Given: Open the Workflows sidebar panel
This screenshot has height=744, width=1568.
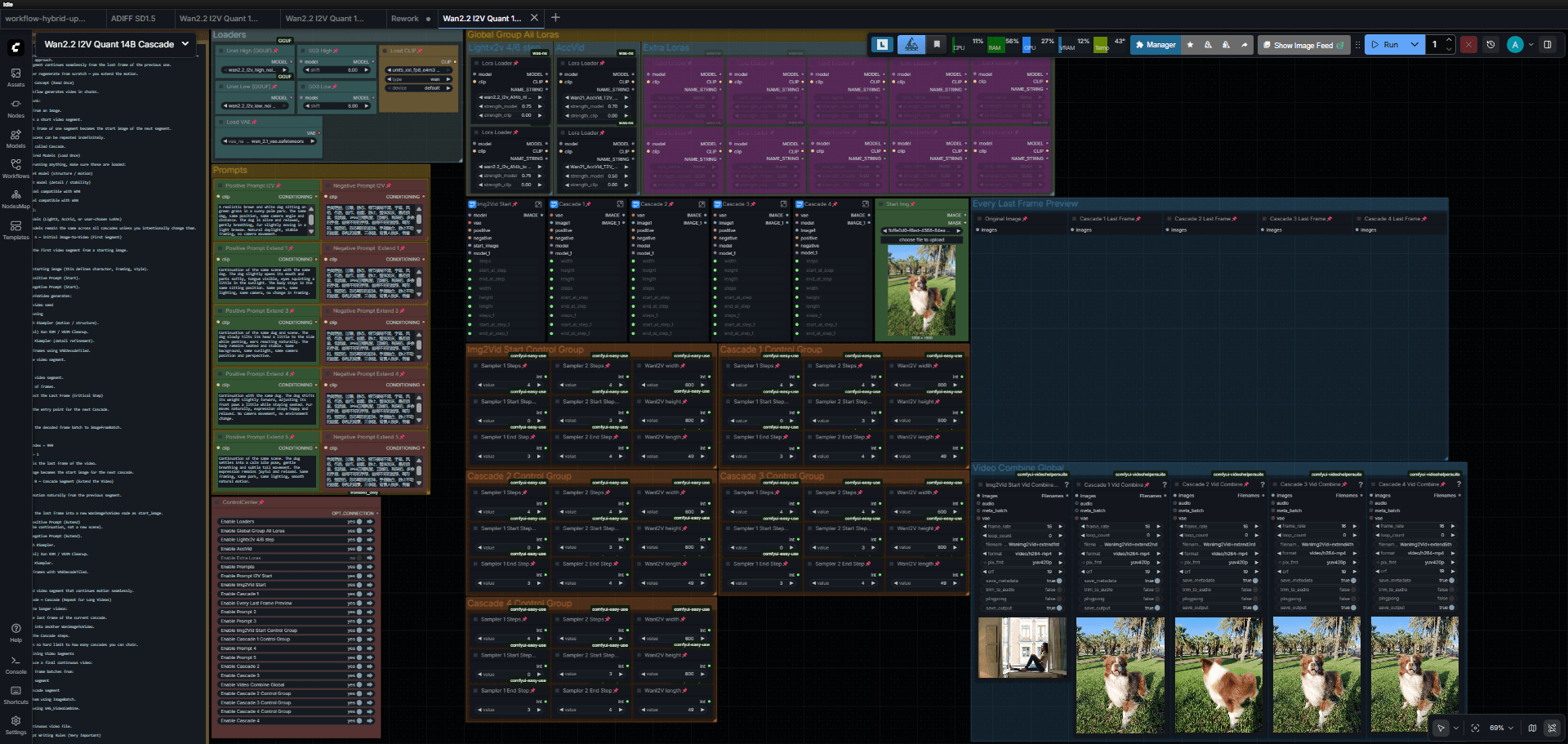Looking at the screenshot, I should [16, 169].
